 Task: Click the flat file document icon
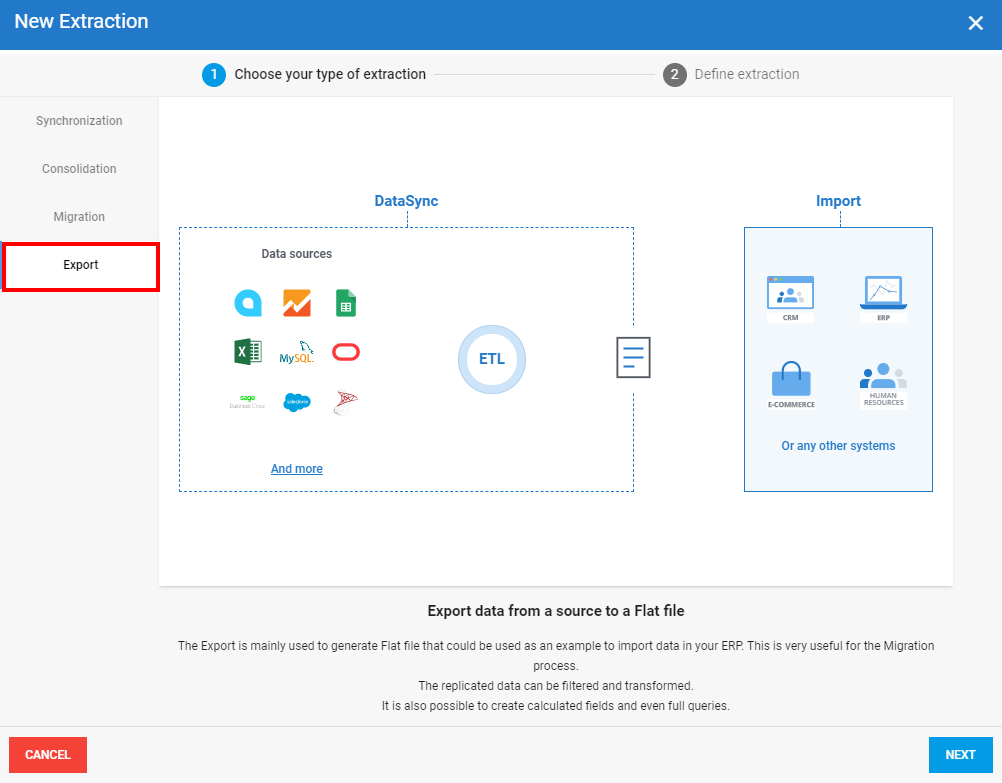point(633,357)
